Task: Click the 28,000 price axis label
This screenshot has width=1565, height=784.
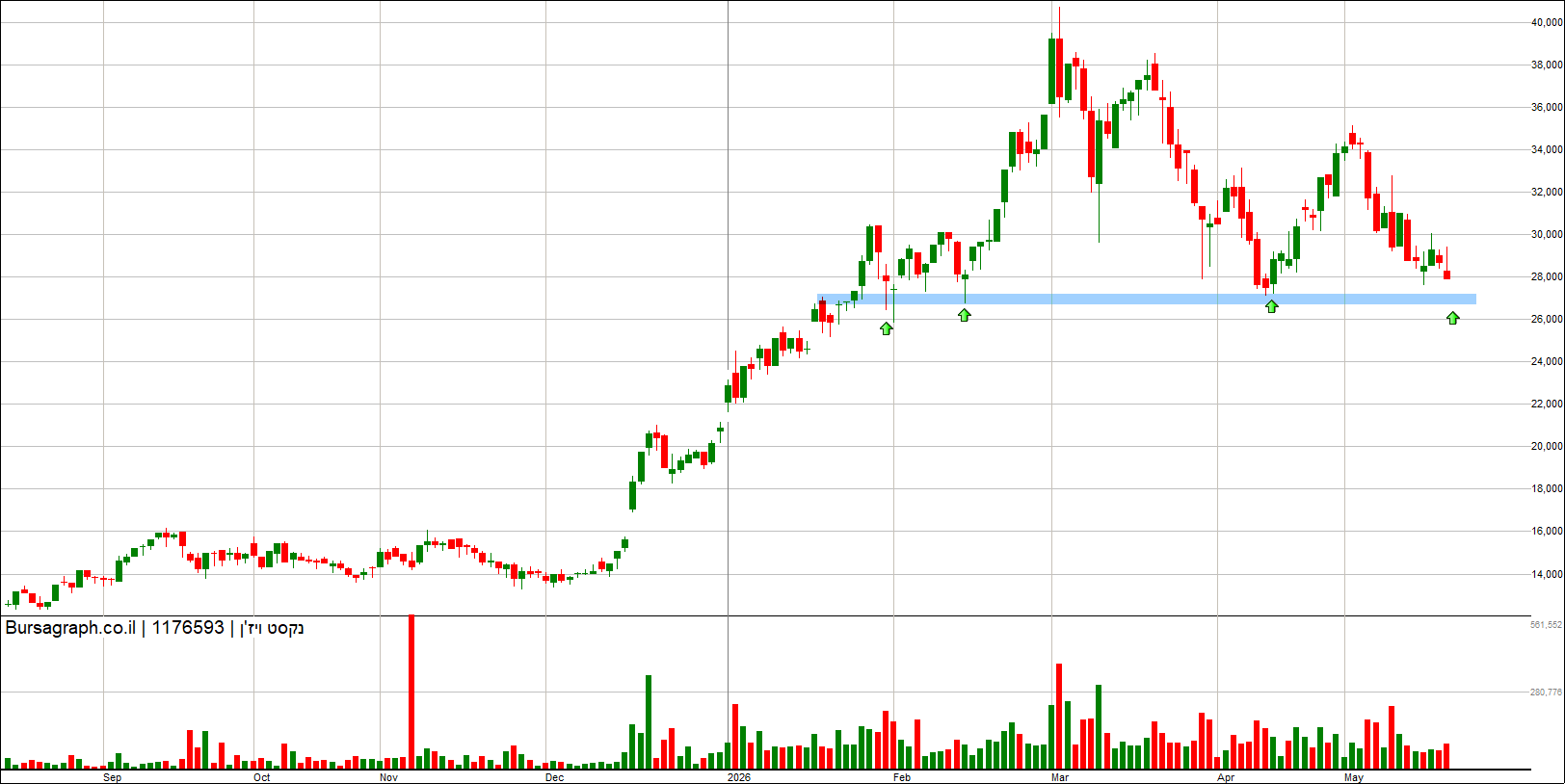Action: pos(1547,276)
